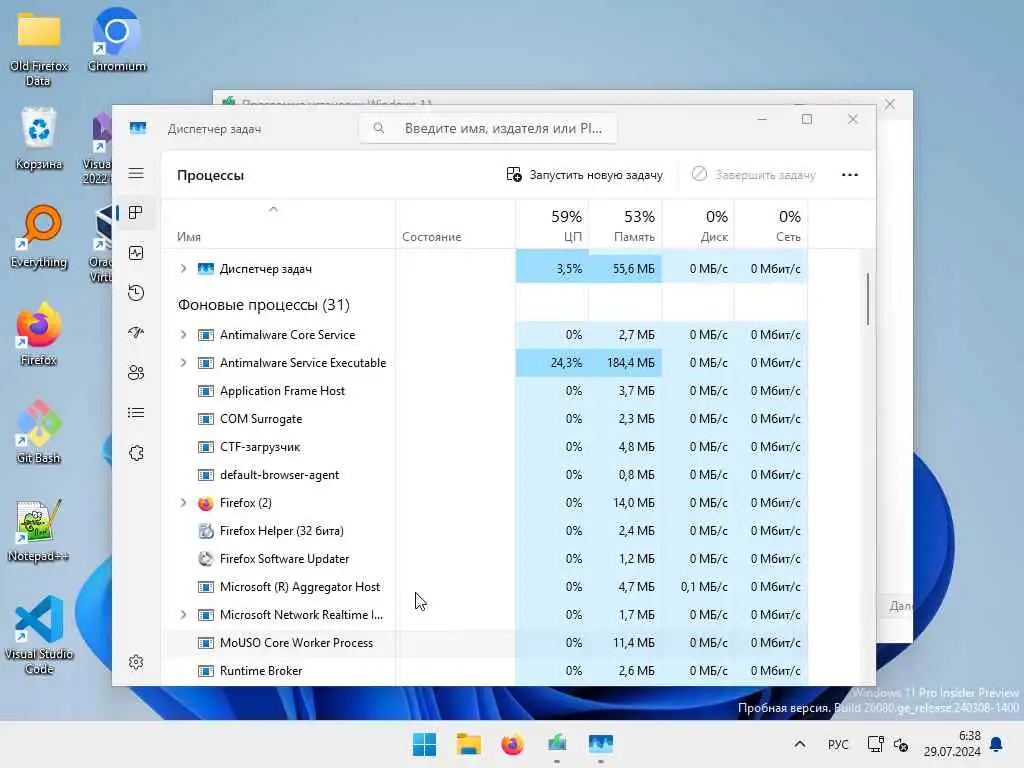Select the Git Bash desktop shortcut
Image resolution: width=1024 pixels, height=768 pixels.
coord(39,432)
